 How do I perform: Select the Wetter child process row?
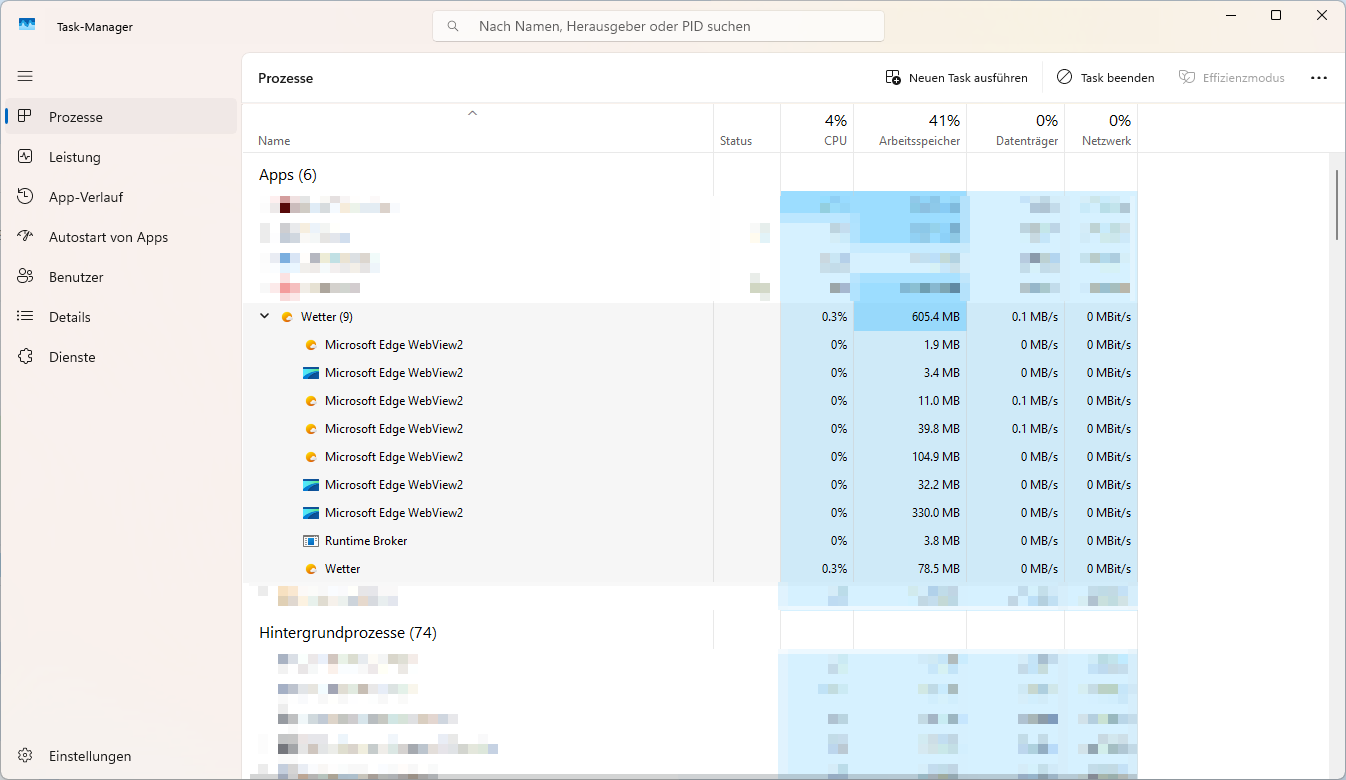pos(690,569)
